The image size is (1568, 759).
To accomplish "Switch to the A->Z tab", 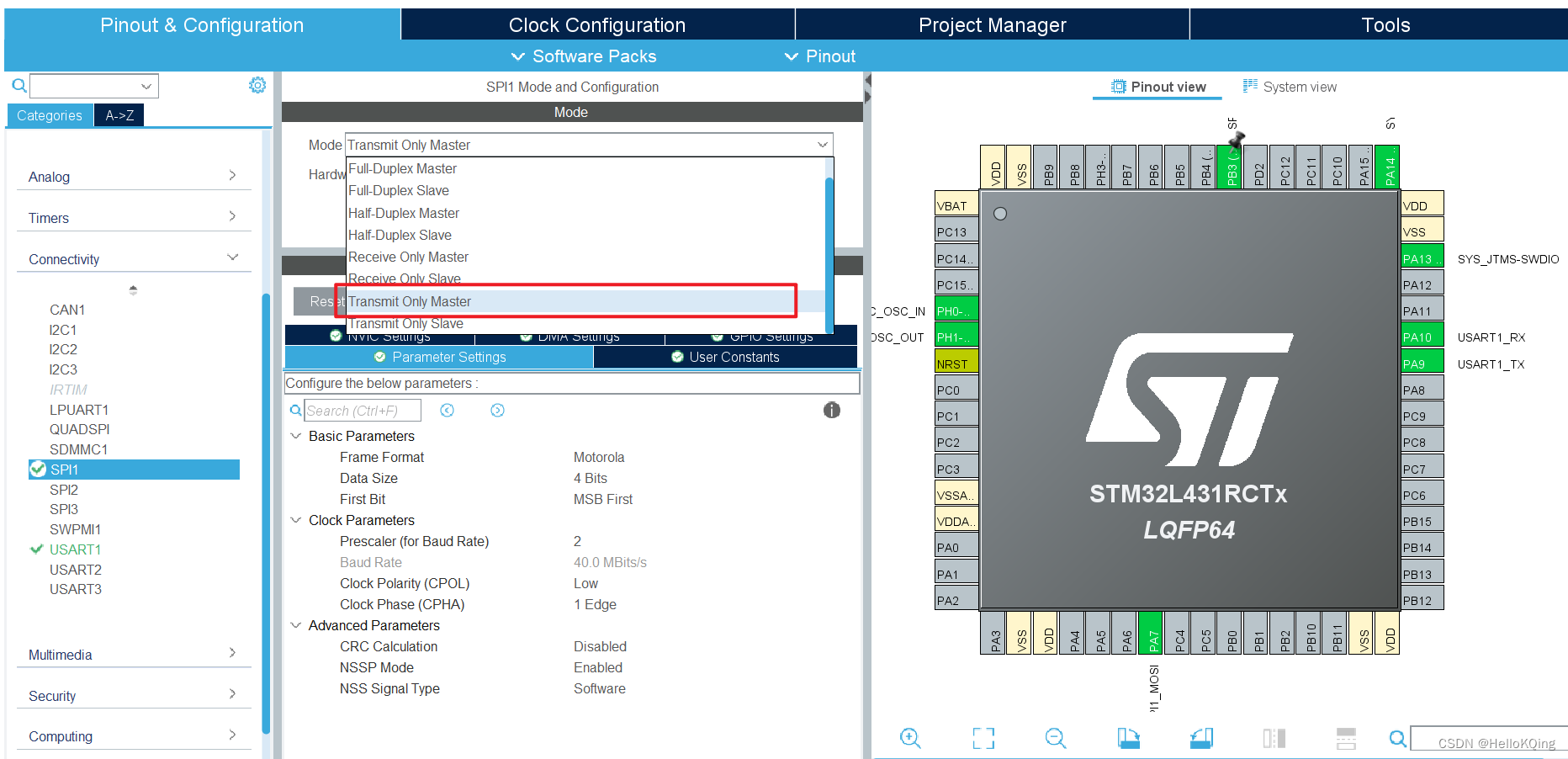I will click(119, 115).
